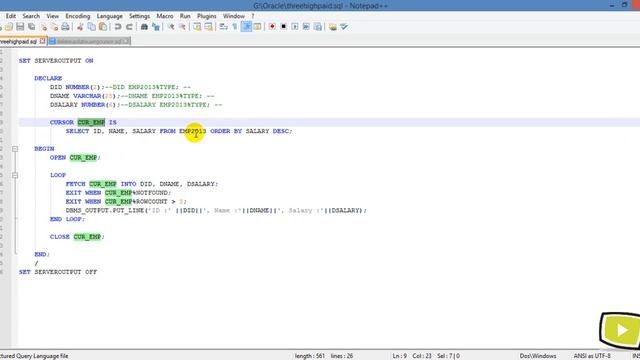Open the Replace dialog toolbar icon
The width and height of the screenshot is (640, 360).
point(156,27)
